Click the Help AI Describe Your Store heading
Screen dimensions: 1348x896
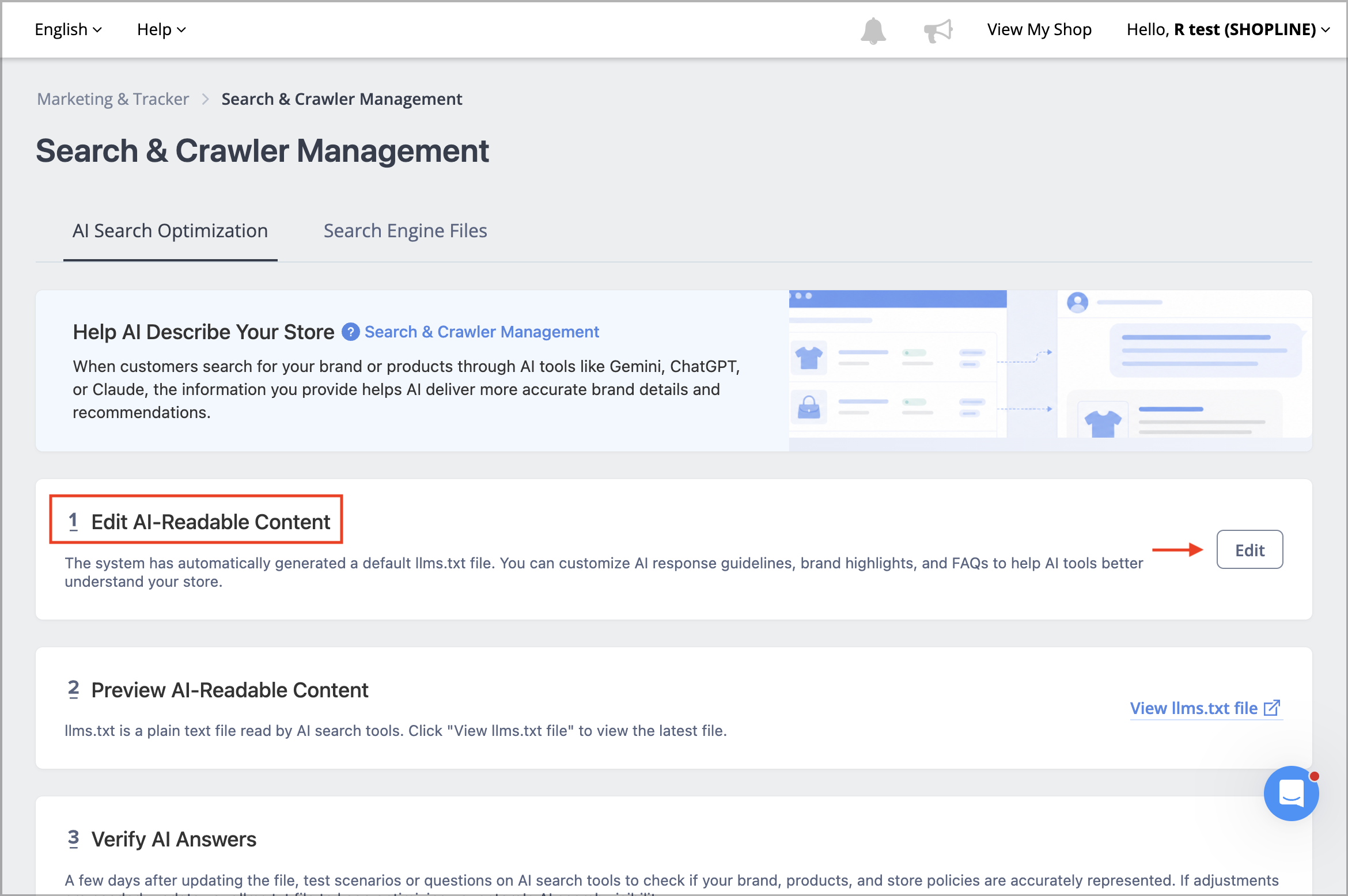(203, 332)
